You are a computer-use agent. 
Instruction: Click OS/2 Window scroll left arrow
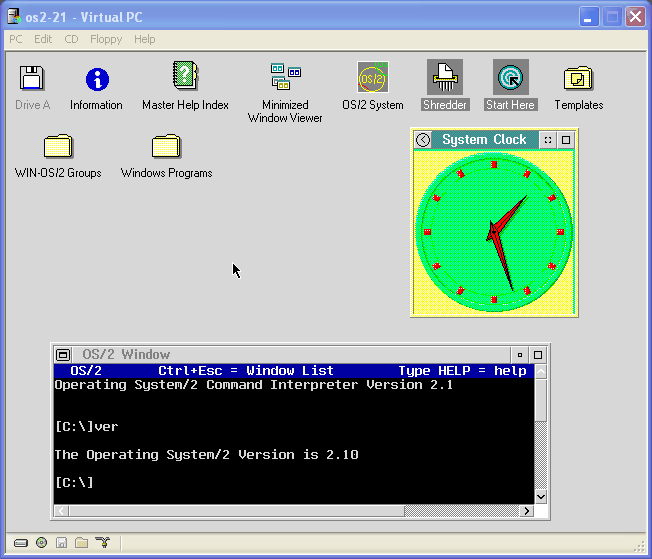(62, 511)
